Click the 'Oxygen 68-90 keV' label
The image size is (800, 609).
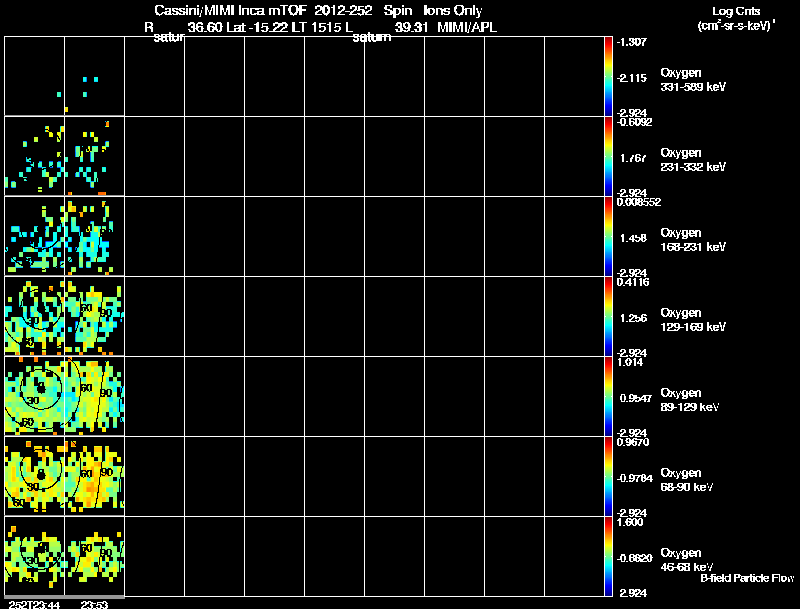(x=687, y=480)
